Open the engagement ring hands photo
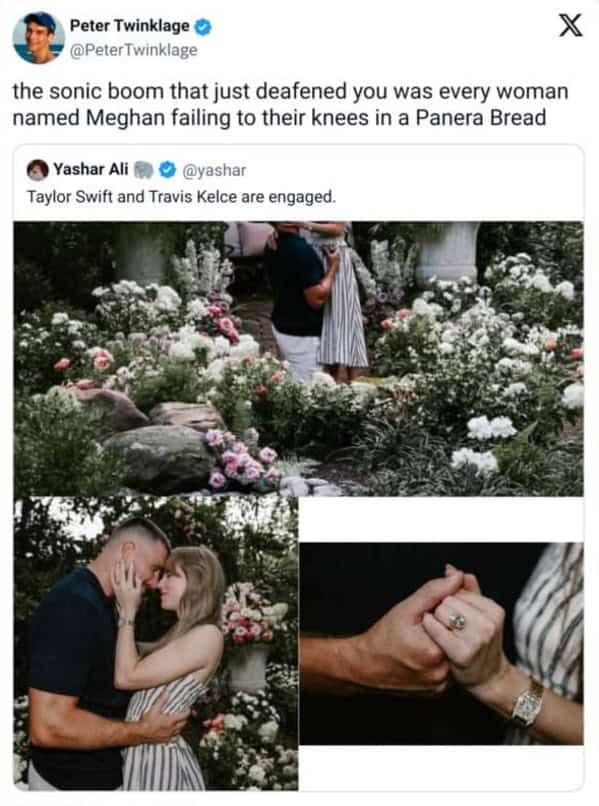 [x=441, y=644]
